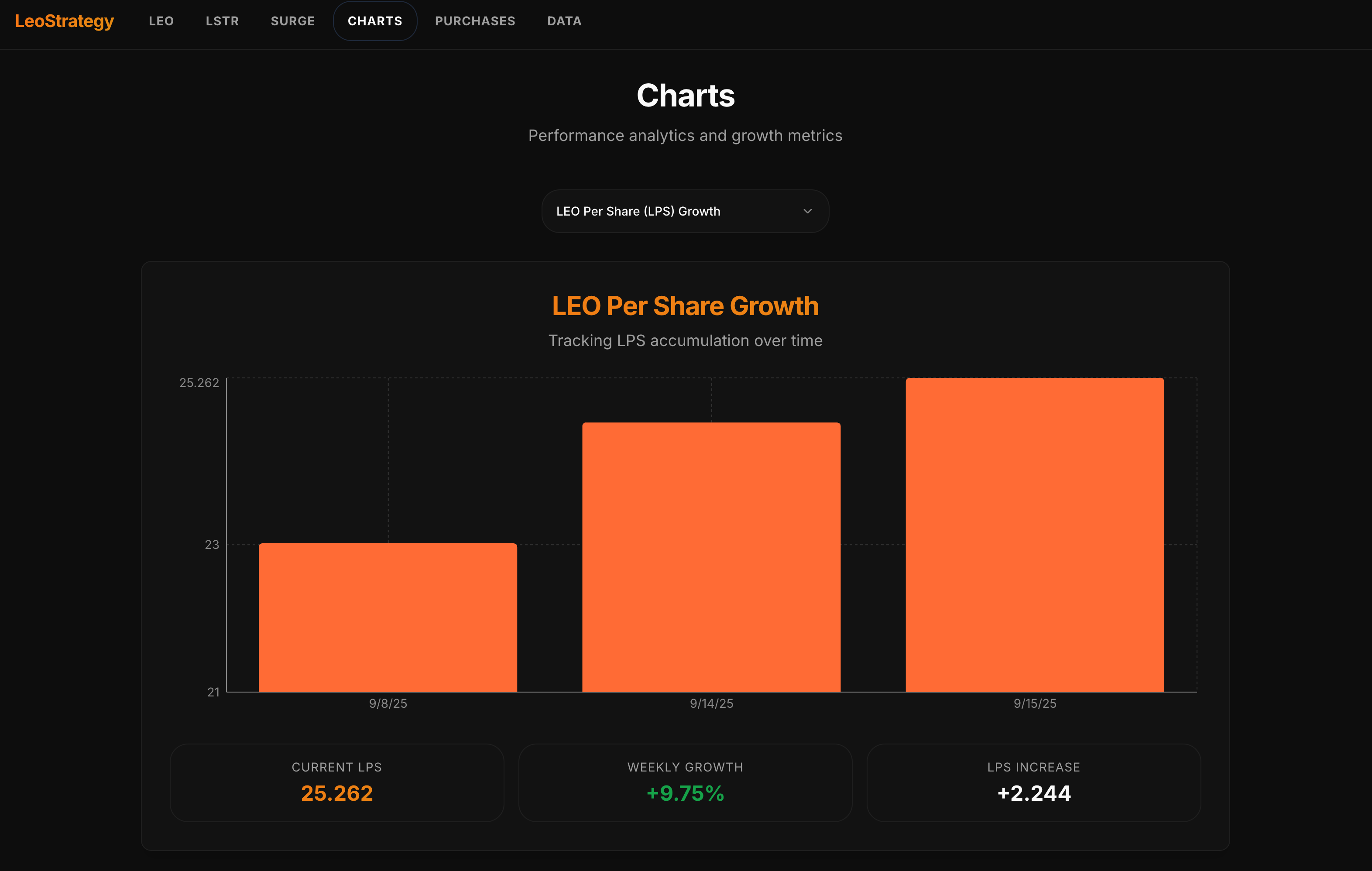
Task: Click the LeoStrategy logo
Action: [x=65, y=21]
